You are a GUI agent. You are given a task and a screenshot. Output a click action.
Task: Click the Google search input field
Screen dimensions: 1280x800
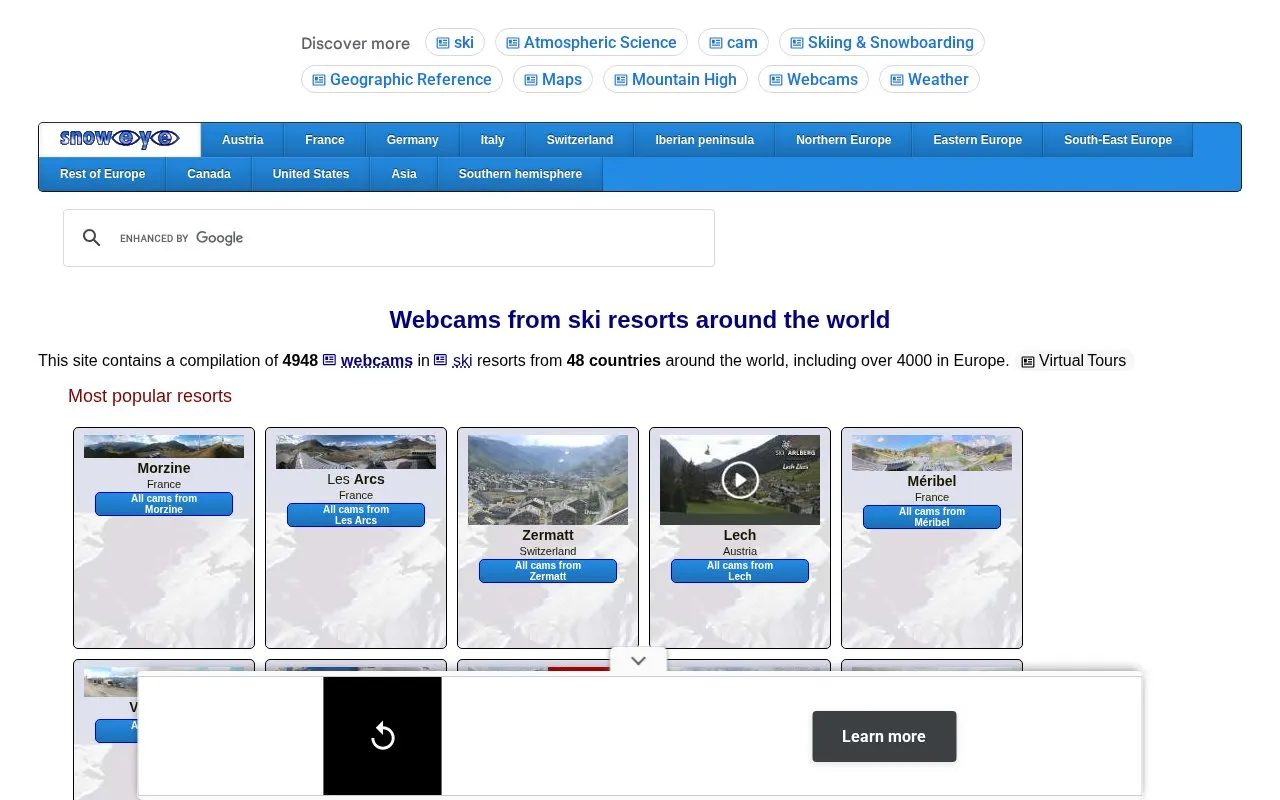click(410, 238)
